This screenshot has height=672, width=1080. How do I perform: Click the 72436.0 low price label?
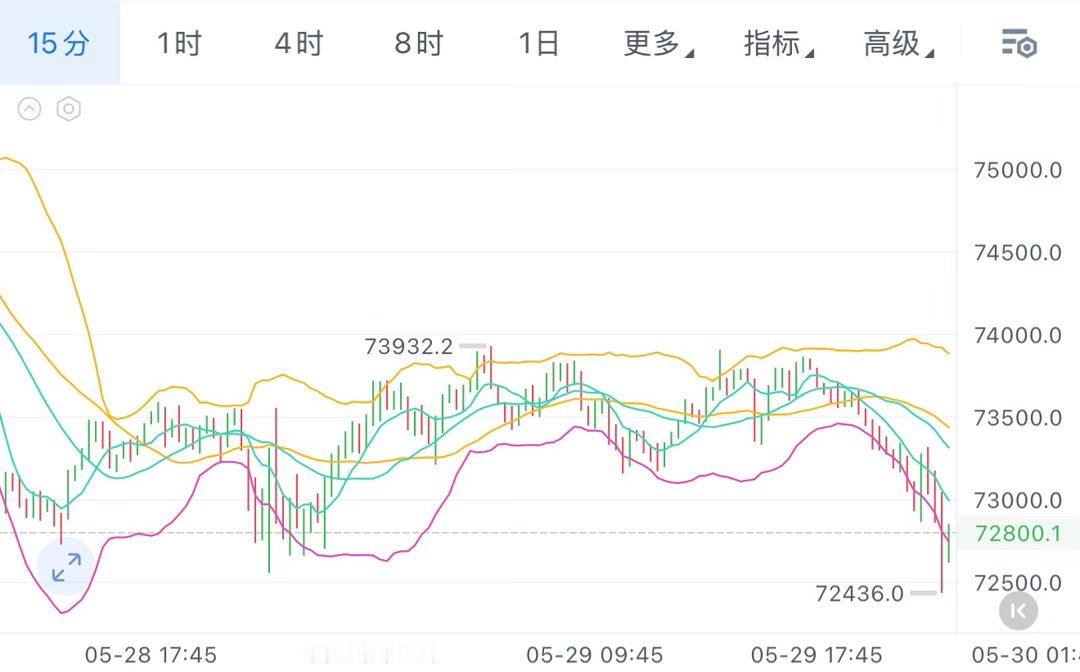point(860,593)
